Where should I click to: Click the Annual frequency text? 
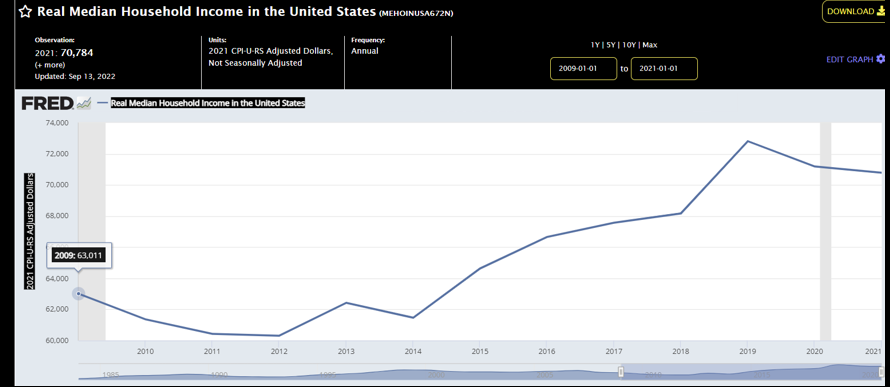tap(364, 51)
